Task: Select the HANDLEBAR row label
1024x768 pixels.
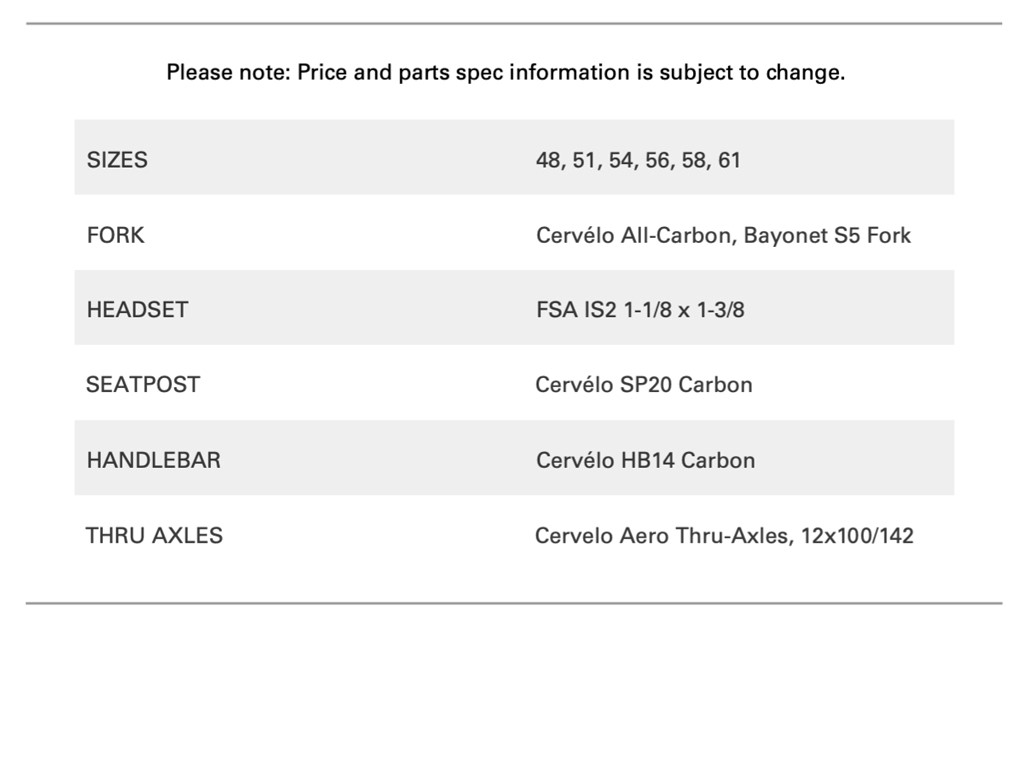Action: [x=154, y=460]
